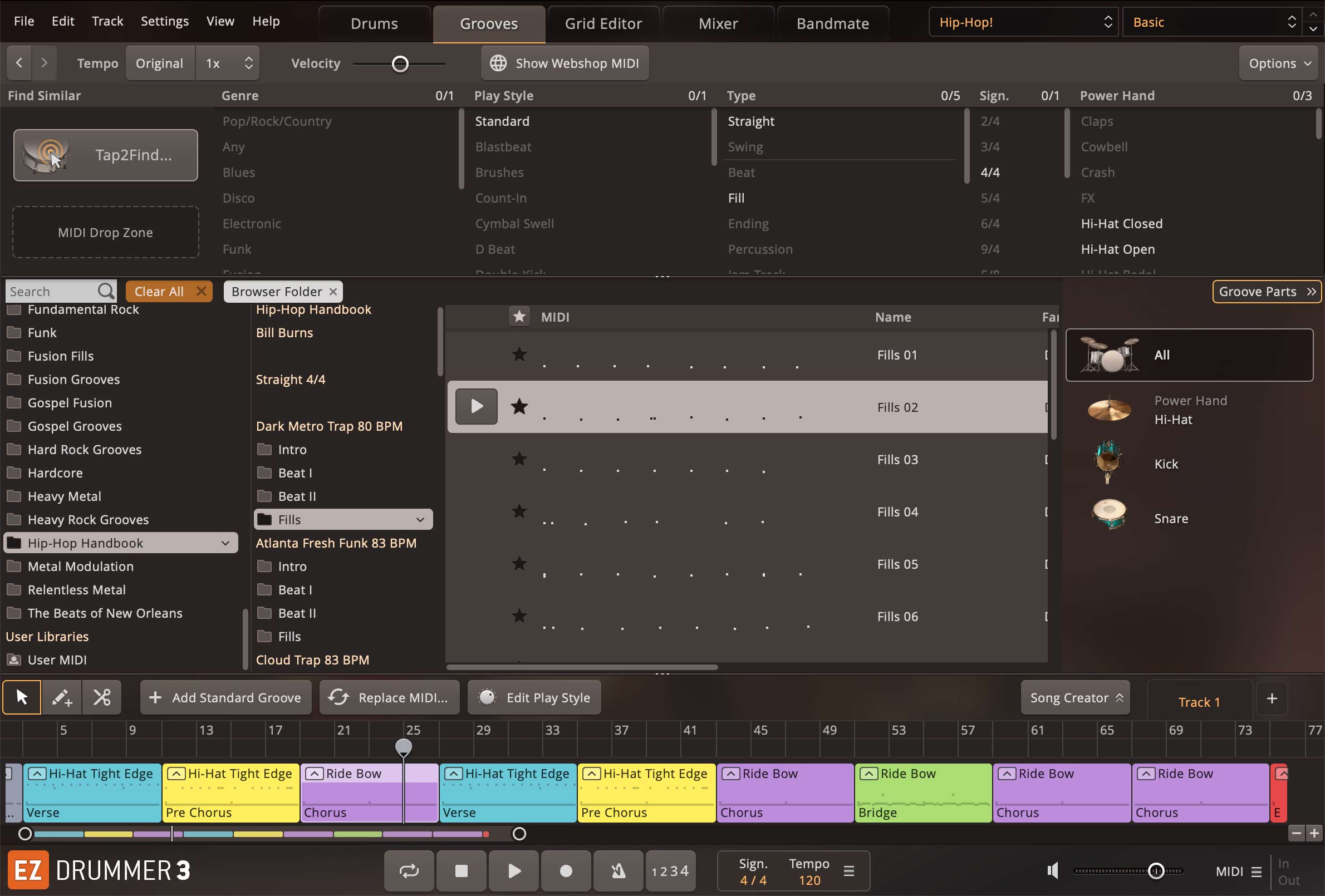Select the Snare groove part icon
The width and height of the screenshot is (1325, 896).
point(1109,516)
